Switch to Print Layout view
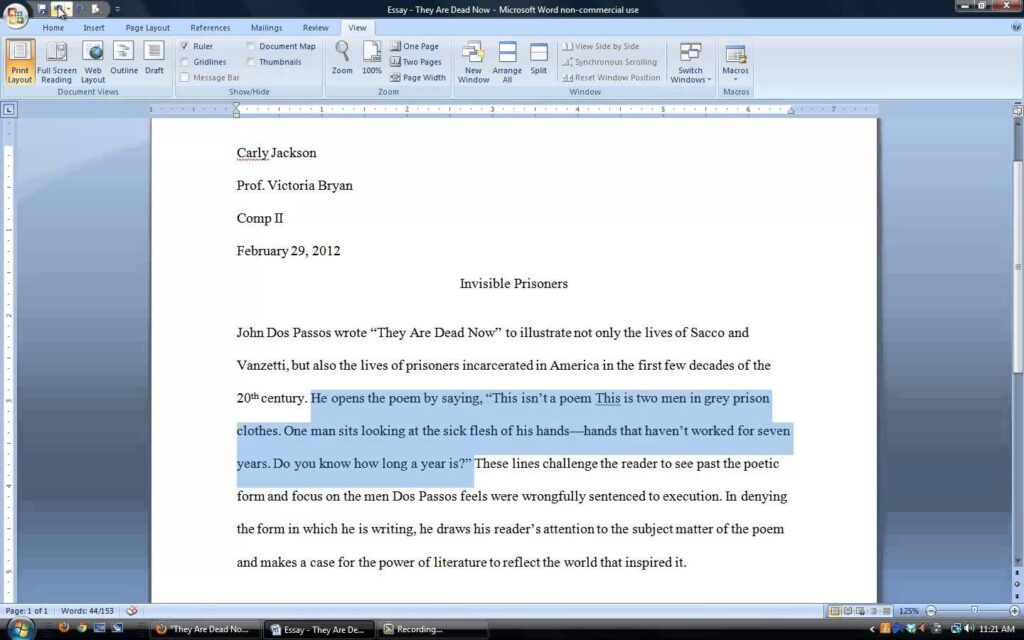The width and height of the screenshot is (1024, 640). pyautogui.click(x=20, y=60)
